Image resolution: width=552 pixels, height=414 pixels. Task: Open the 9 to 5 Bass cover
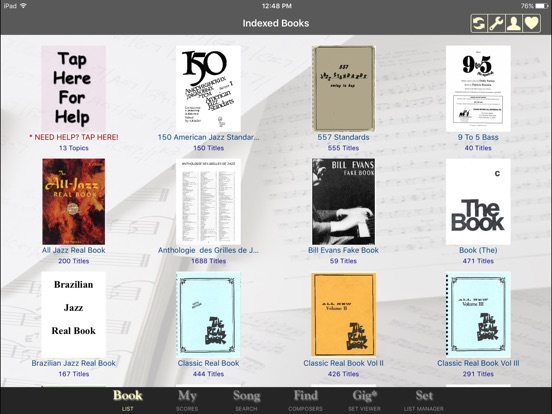(478, 88)
